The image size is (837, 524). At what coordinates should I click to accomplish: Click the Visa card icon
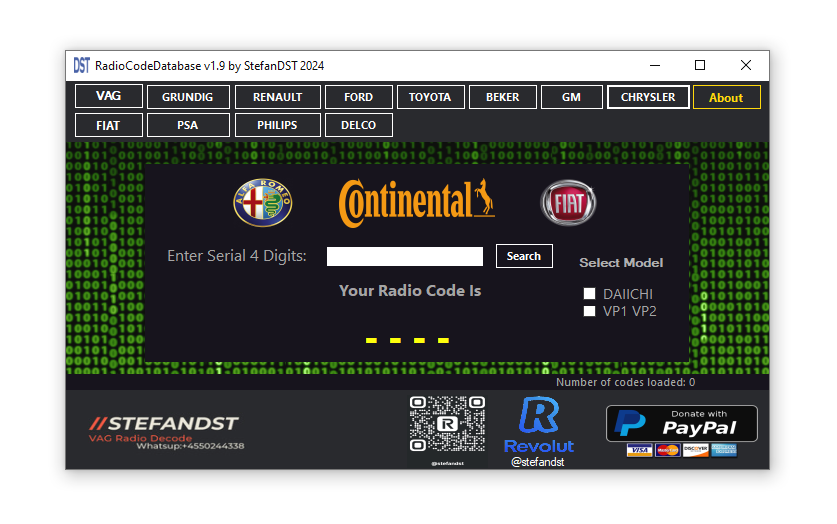coord(639,450)
